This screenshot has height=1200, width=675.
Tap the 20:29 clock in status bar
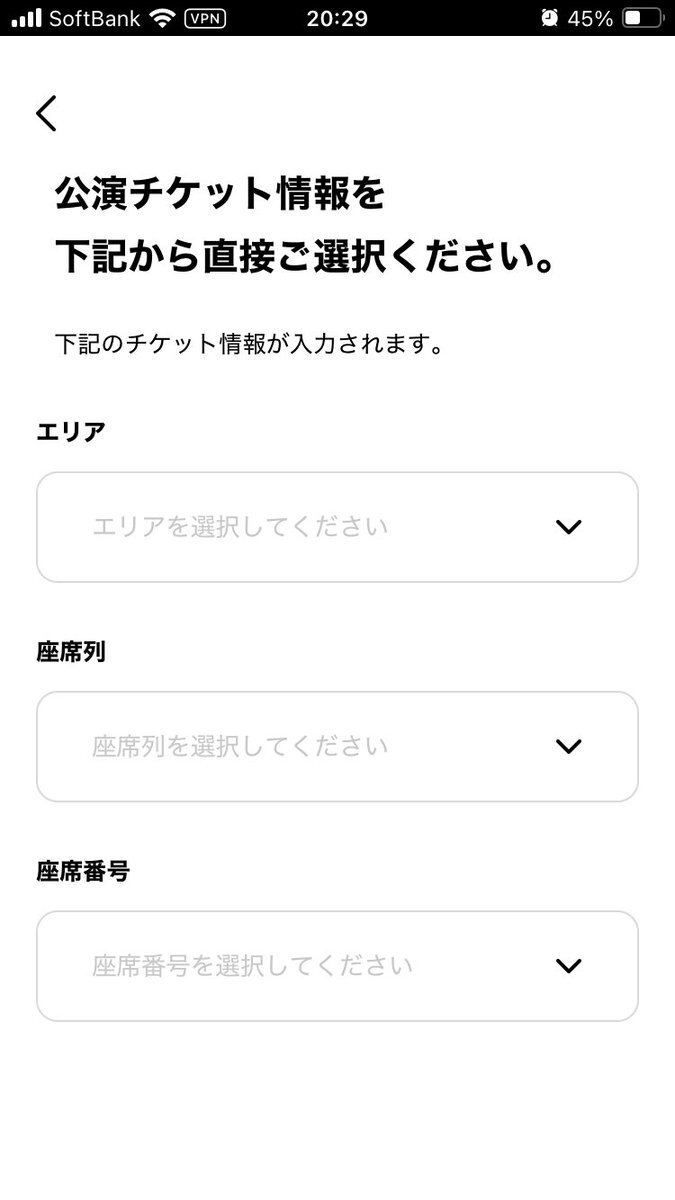pyautogui.click(x=337, y=18)
